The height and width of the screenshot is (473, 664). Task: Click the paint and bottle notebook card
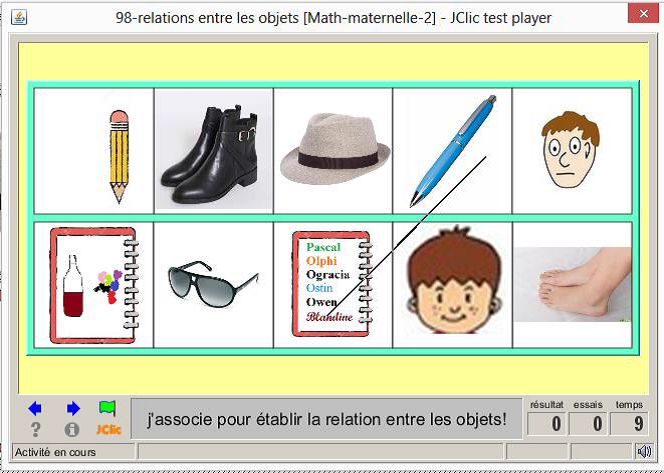[94, 285]
